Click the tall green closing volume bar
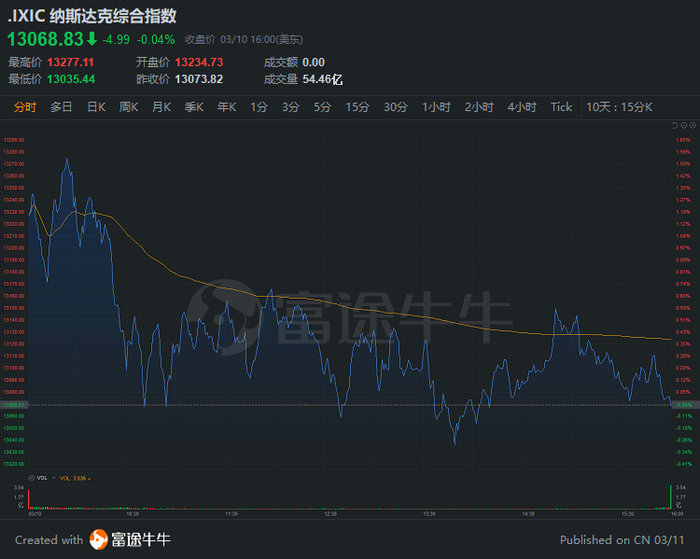Viewport: 700px width, 559px height. pos(671,496)
